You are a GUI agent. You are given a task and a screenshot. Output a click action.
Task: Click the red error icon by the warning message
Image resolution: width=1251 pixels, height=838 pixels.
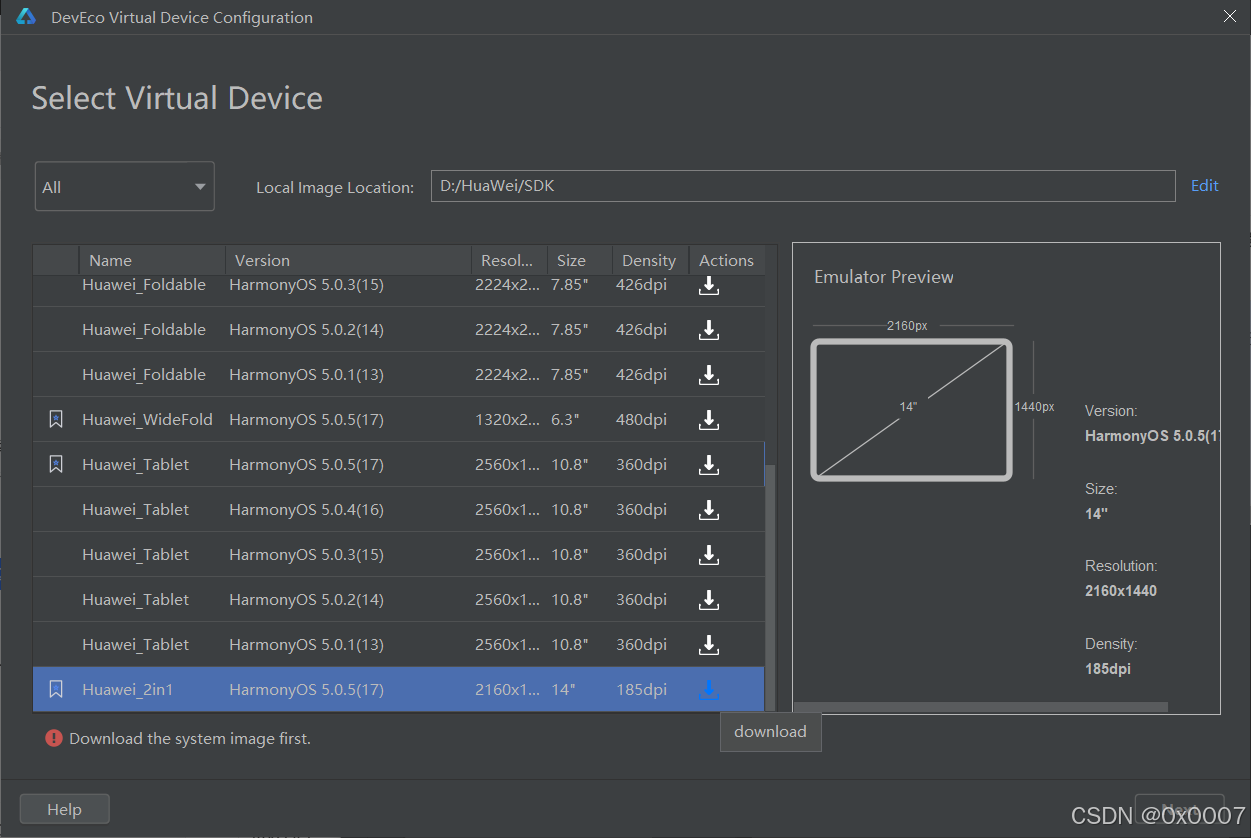(x=54, y=738)
